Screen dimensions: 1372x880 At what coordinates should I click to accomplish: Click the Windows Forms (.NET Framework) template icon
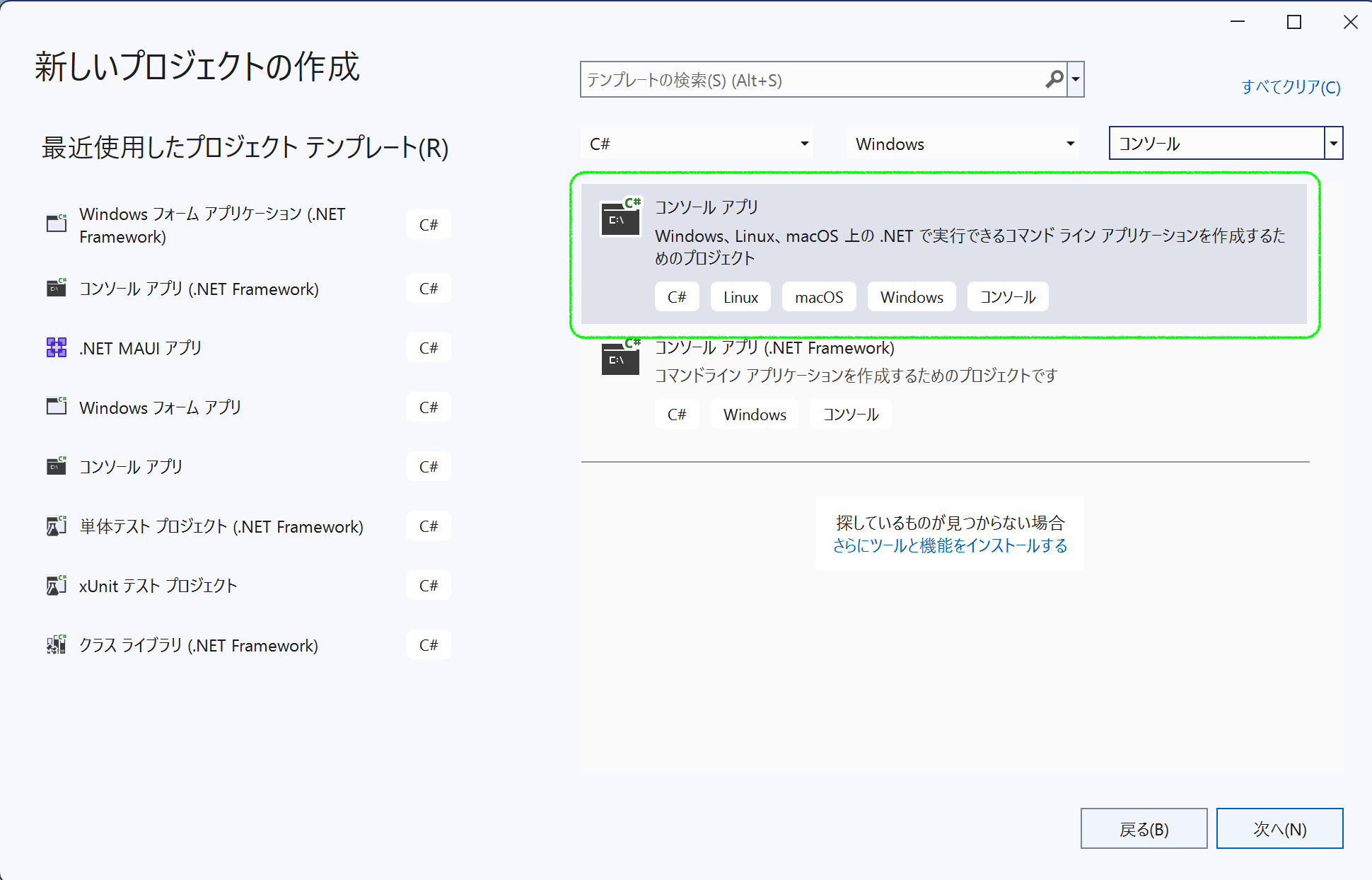coord(57,224)
